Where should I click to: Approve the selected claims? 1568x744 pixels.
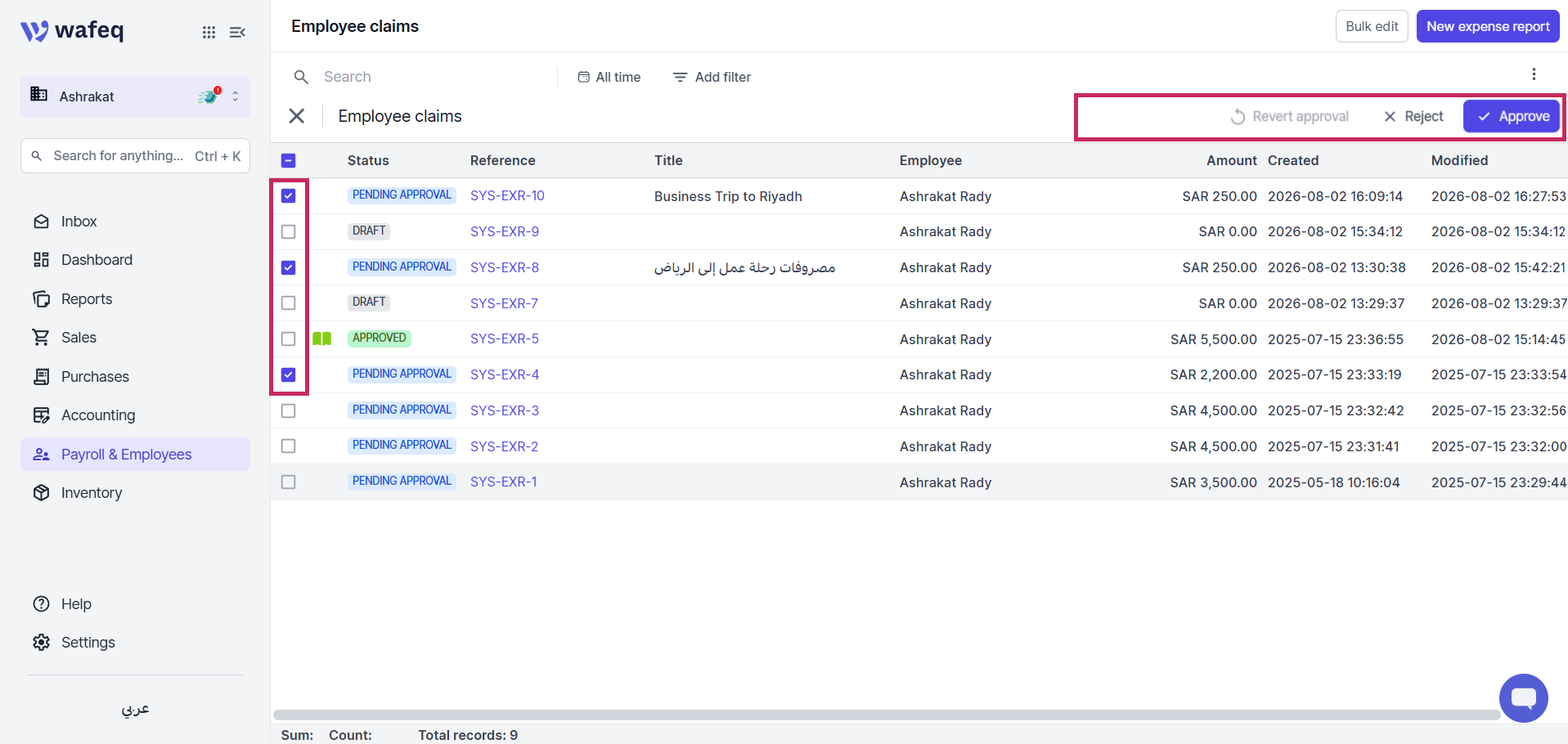coord(1512,116)
